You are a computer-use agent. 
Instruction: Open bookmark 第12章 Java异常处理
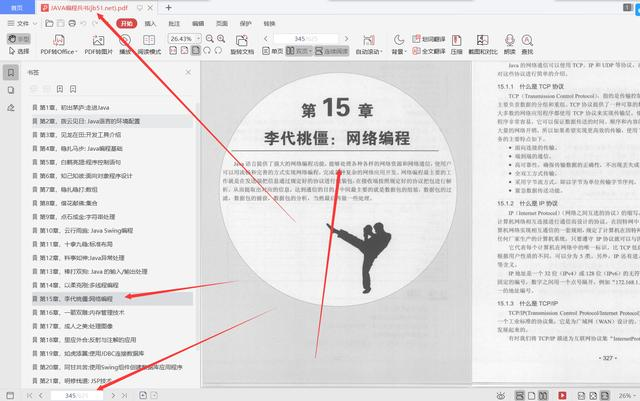click(x=78, y=258)
